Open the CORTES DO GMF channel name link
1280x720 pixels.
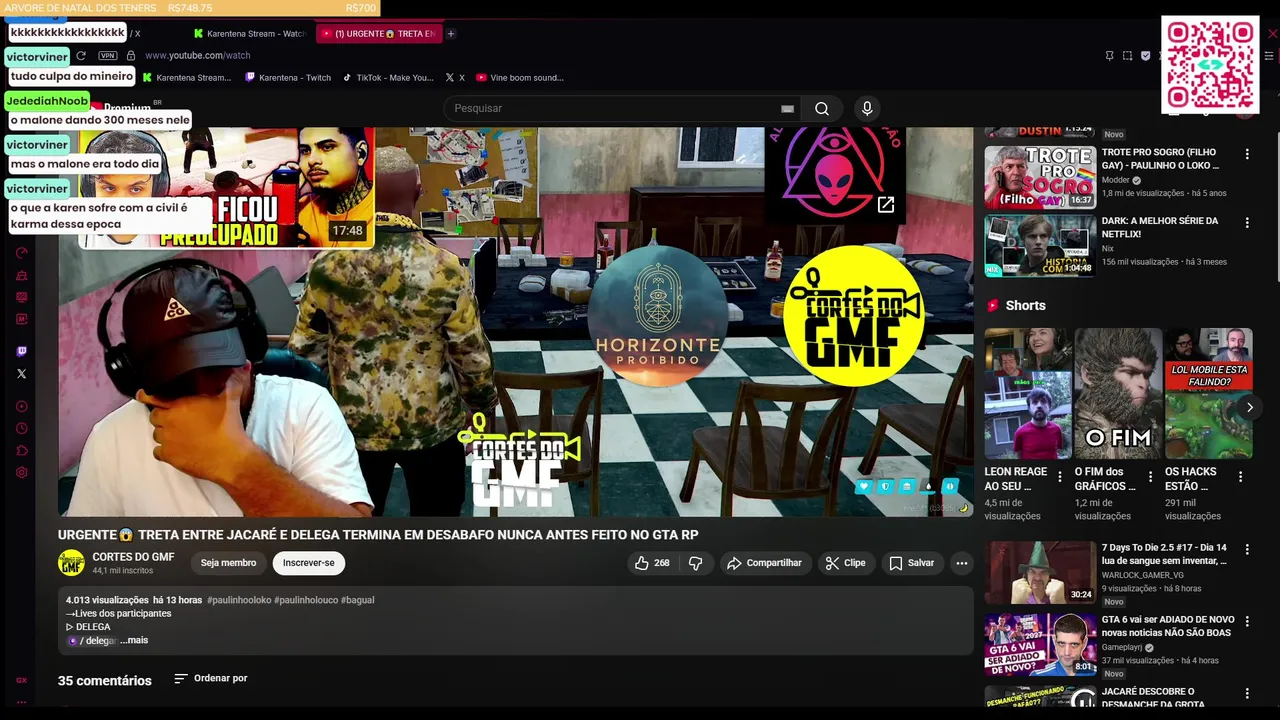(x=133, y=557)
